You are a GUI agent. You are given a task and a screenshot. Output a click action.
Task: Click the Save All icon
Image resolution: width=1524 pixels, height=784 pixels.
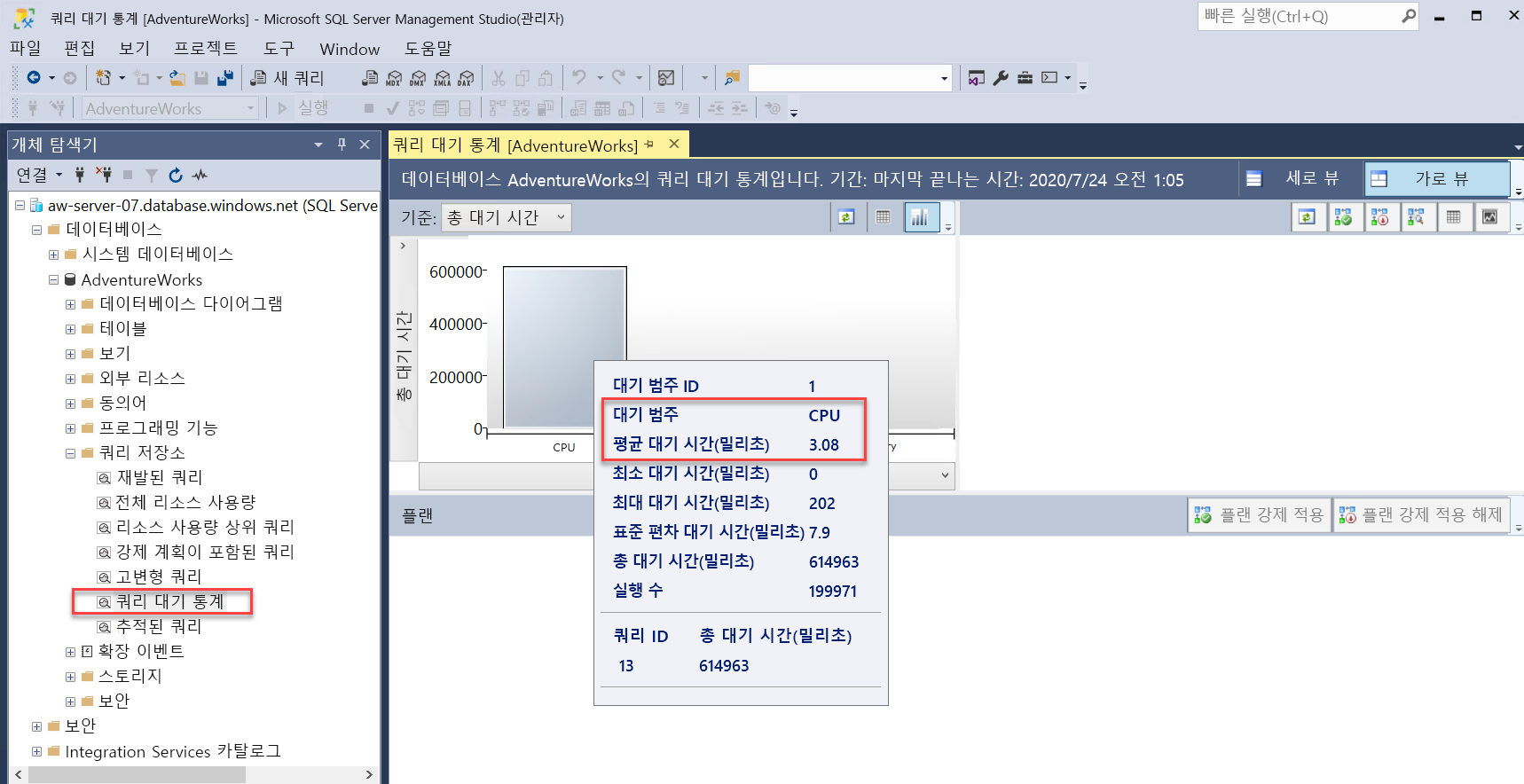click(225, 78)
